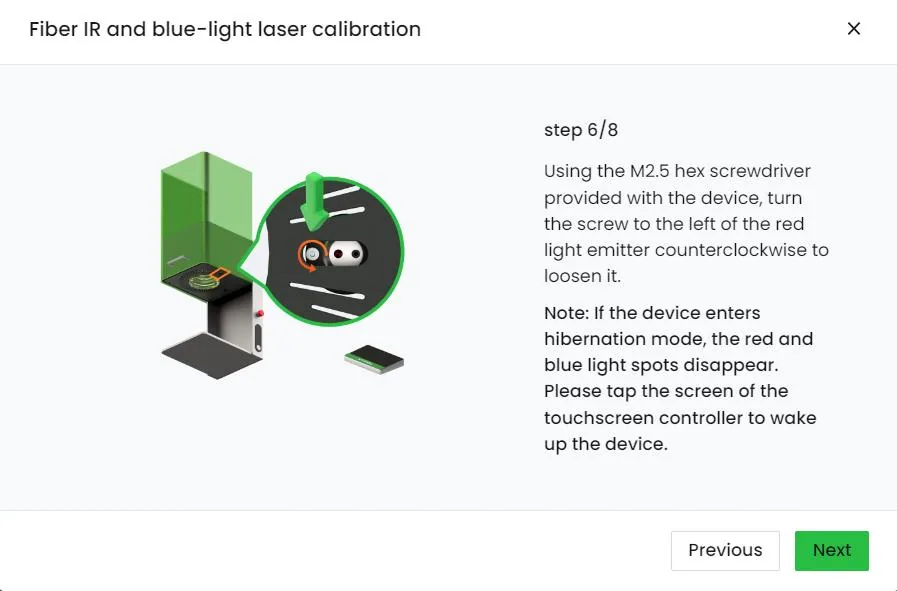This screenshot has height=591, width=897.
Task: Click the green protective enclosure of laser
Action: (206, 217)
